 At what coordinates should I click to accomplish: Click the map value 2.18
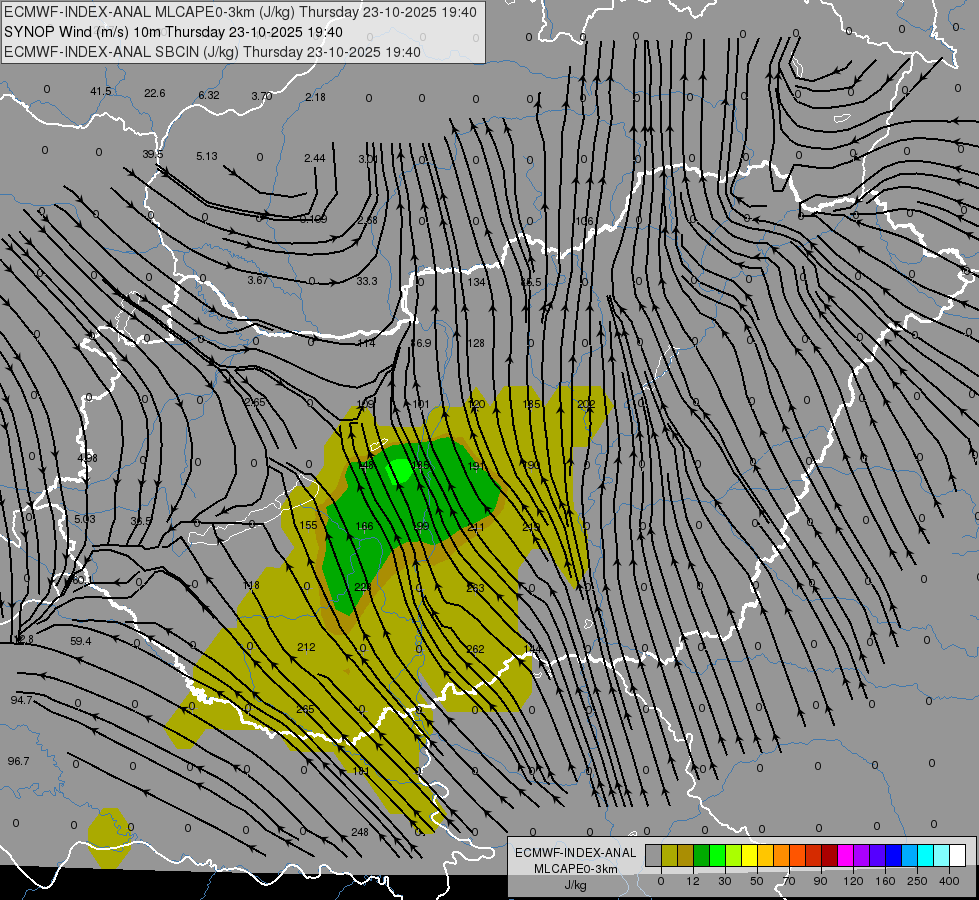315,97
